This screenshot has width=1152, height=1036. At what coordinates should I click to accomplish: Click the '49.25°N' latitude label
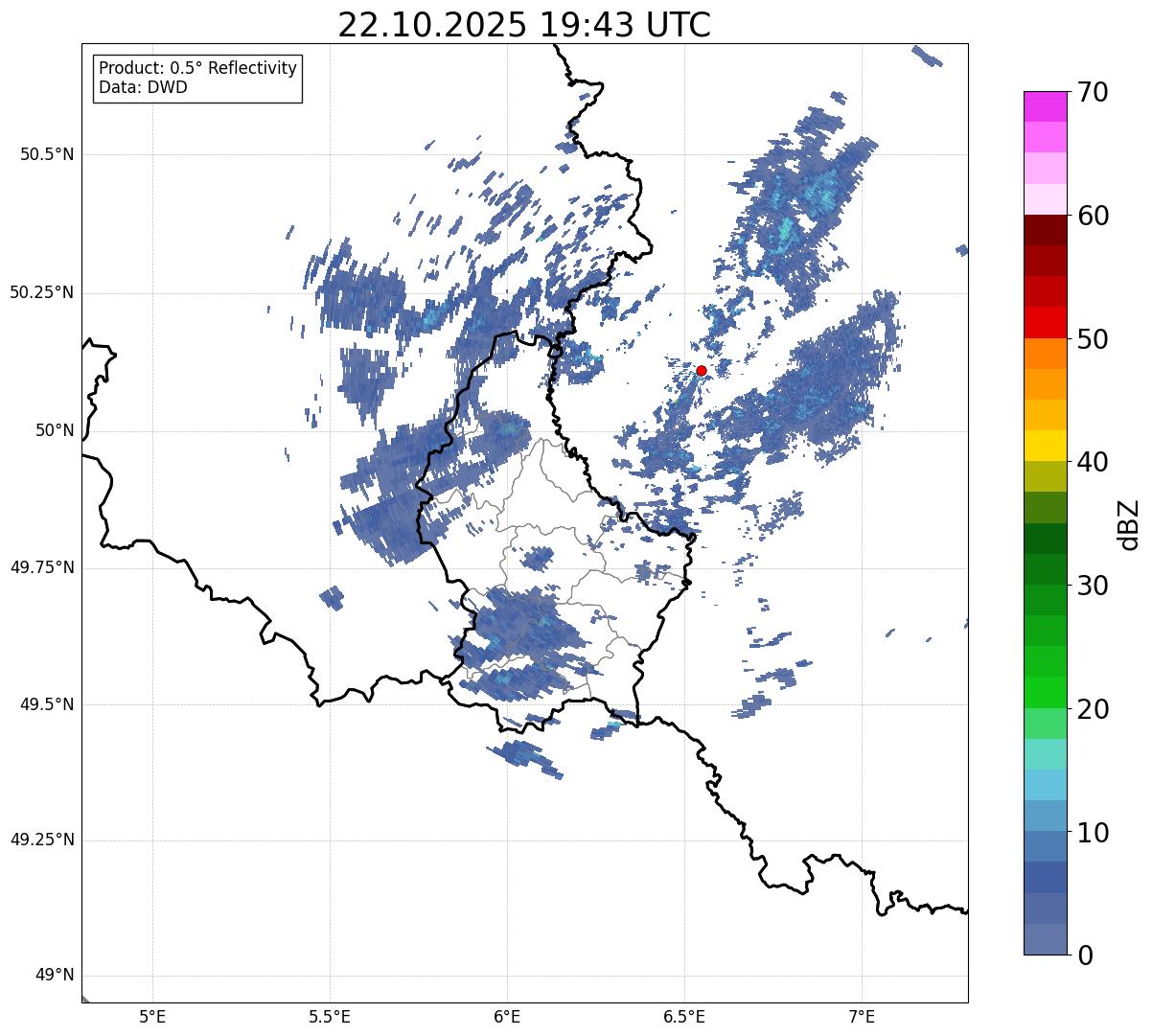(42, 840)
